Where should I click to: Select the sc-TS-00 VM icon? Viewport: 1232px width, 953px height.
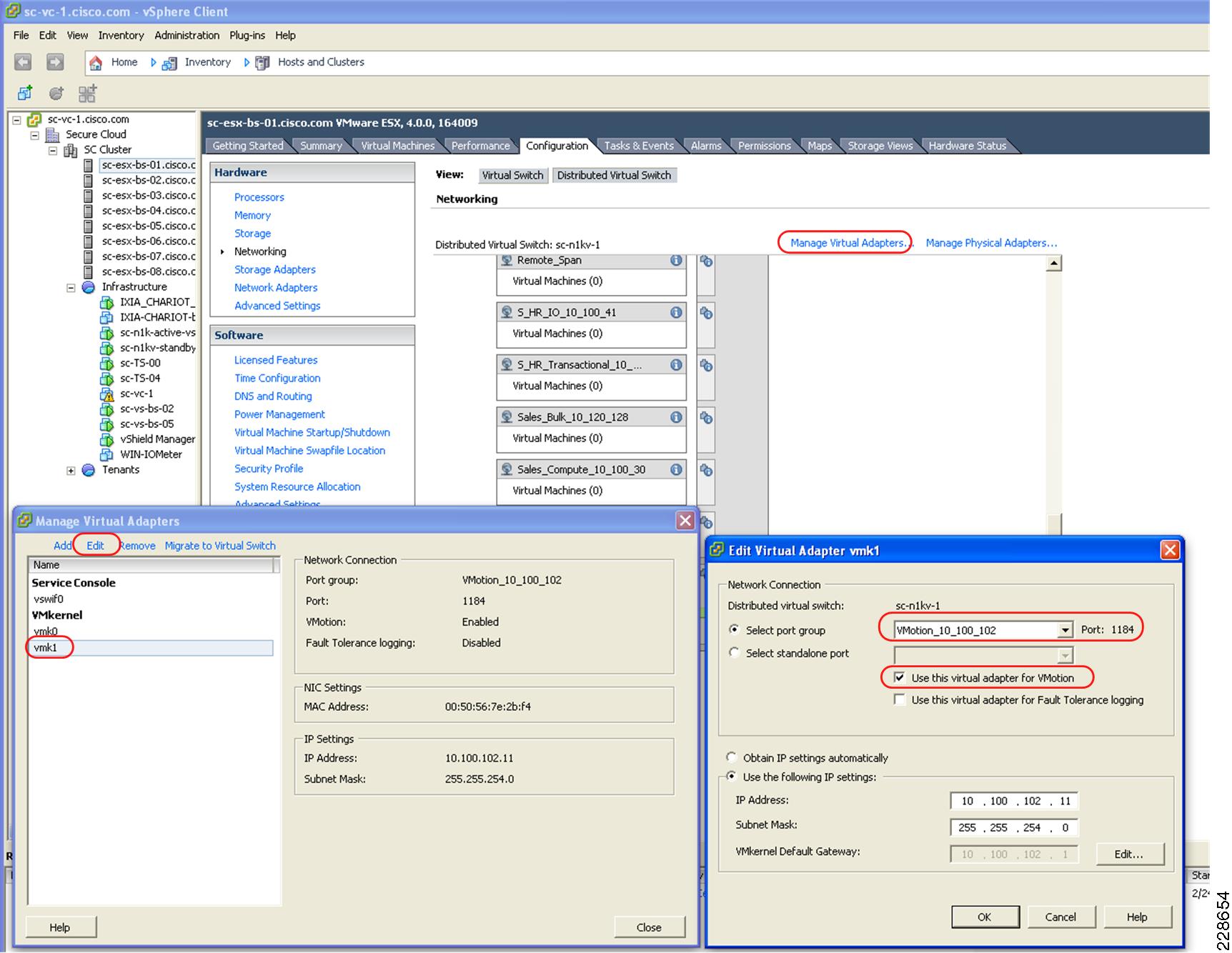point(106,363)
